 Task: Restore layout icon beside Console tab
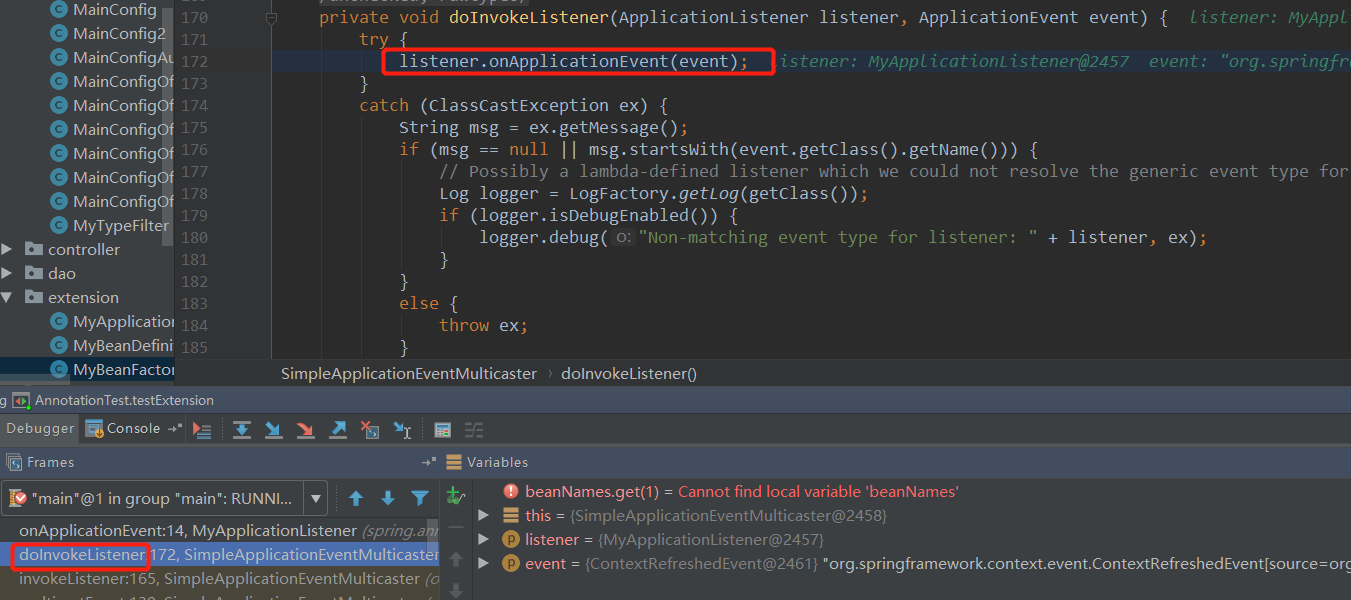174,428
